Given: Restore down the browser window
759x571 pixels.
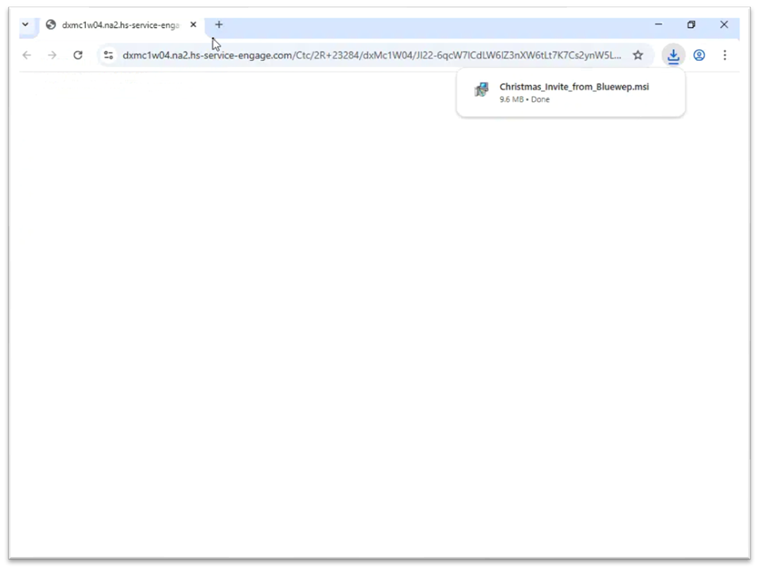Looking at the screenshot, I should click(691, 24).
